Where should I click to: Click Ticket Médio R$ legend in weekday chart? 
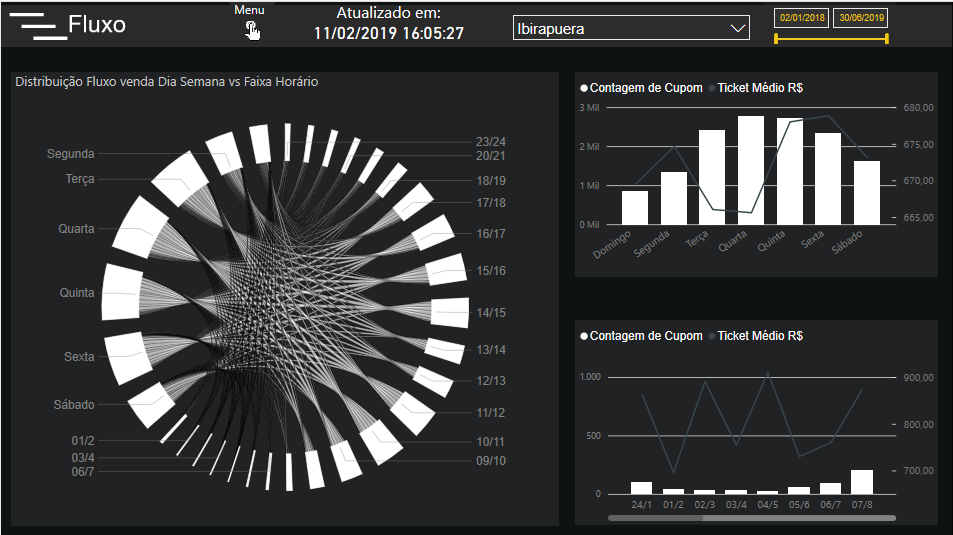[x=759, y=88]
